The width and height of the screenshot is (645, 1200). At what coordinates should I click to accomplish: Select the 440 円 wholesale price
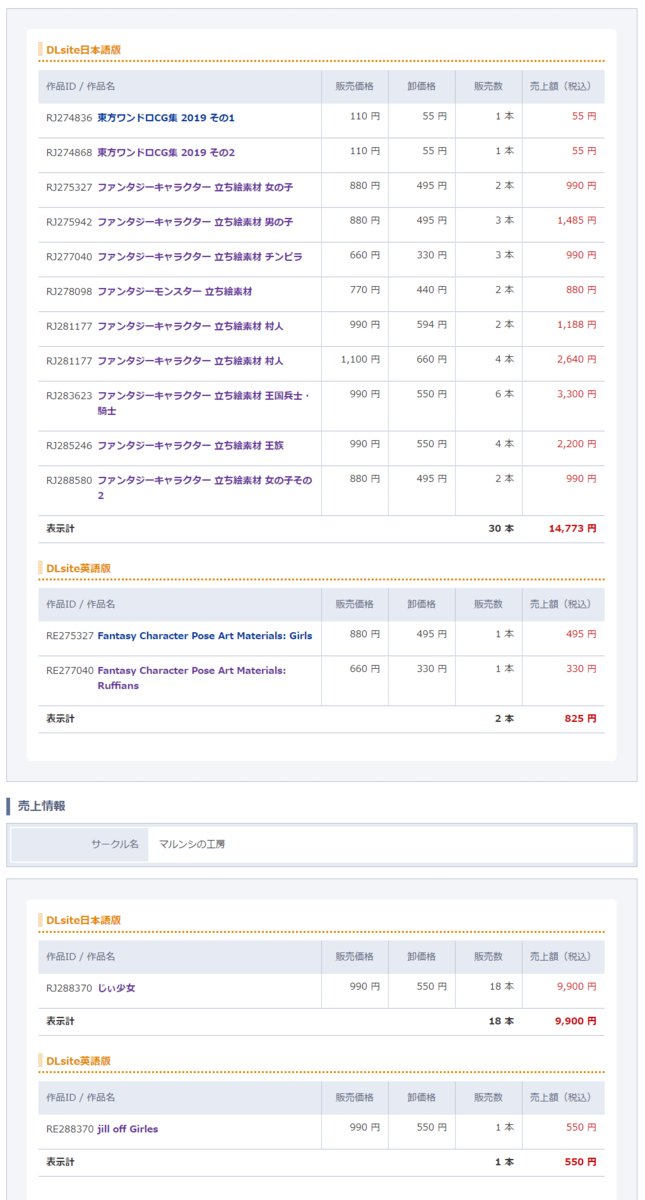[x=432, y=290]
